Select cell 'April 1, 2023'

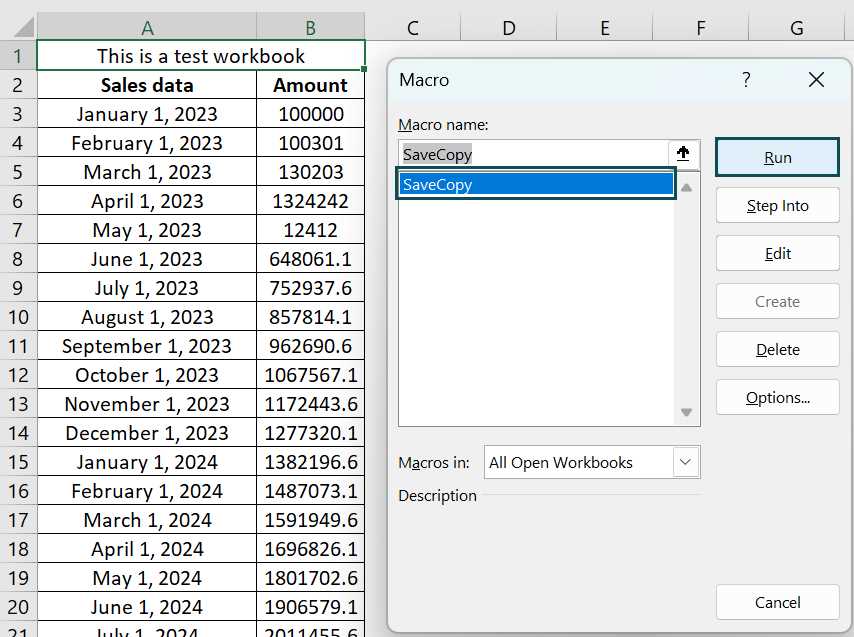pos(147,201)
